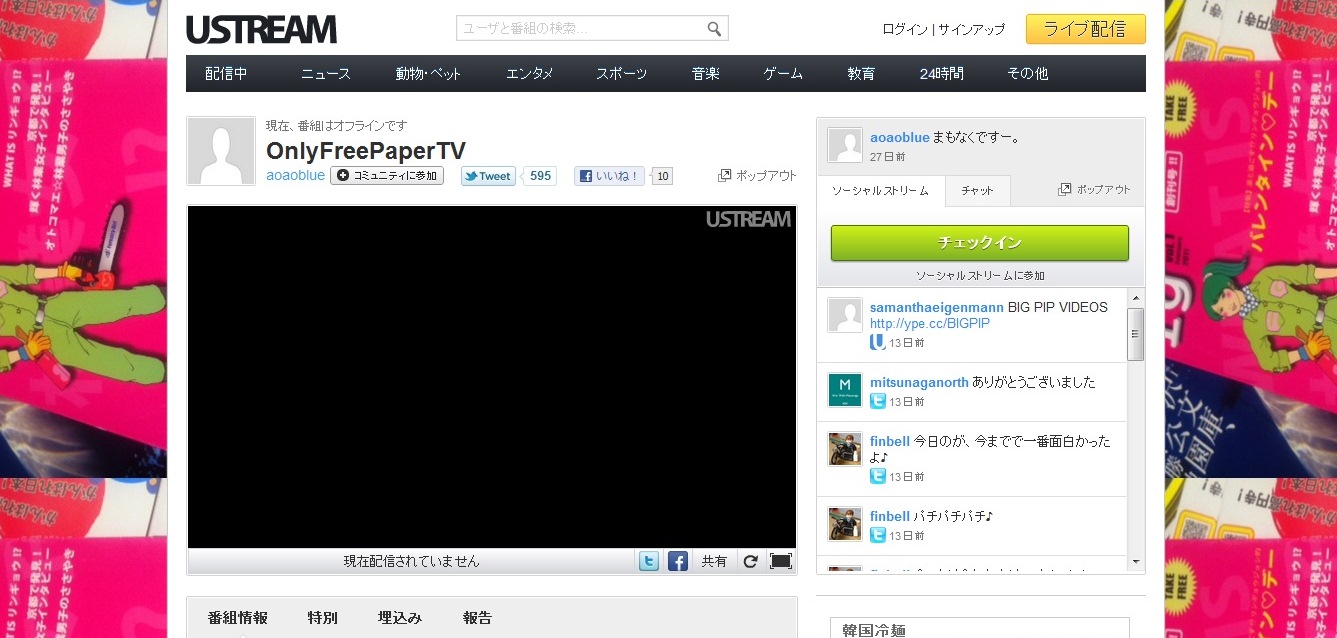Open aoaoblue profile under channel title
The image size is (1337, 638).
click(295, 175)
